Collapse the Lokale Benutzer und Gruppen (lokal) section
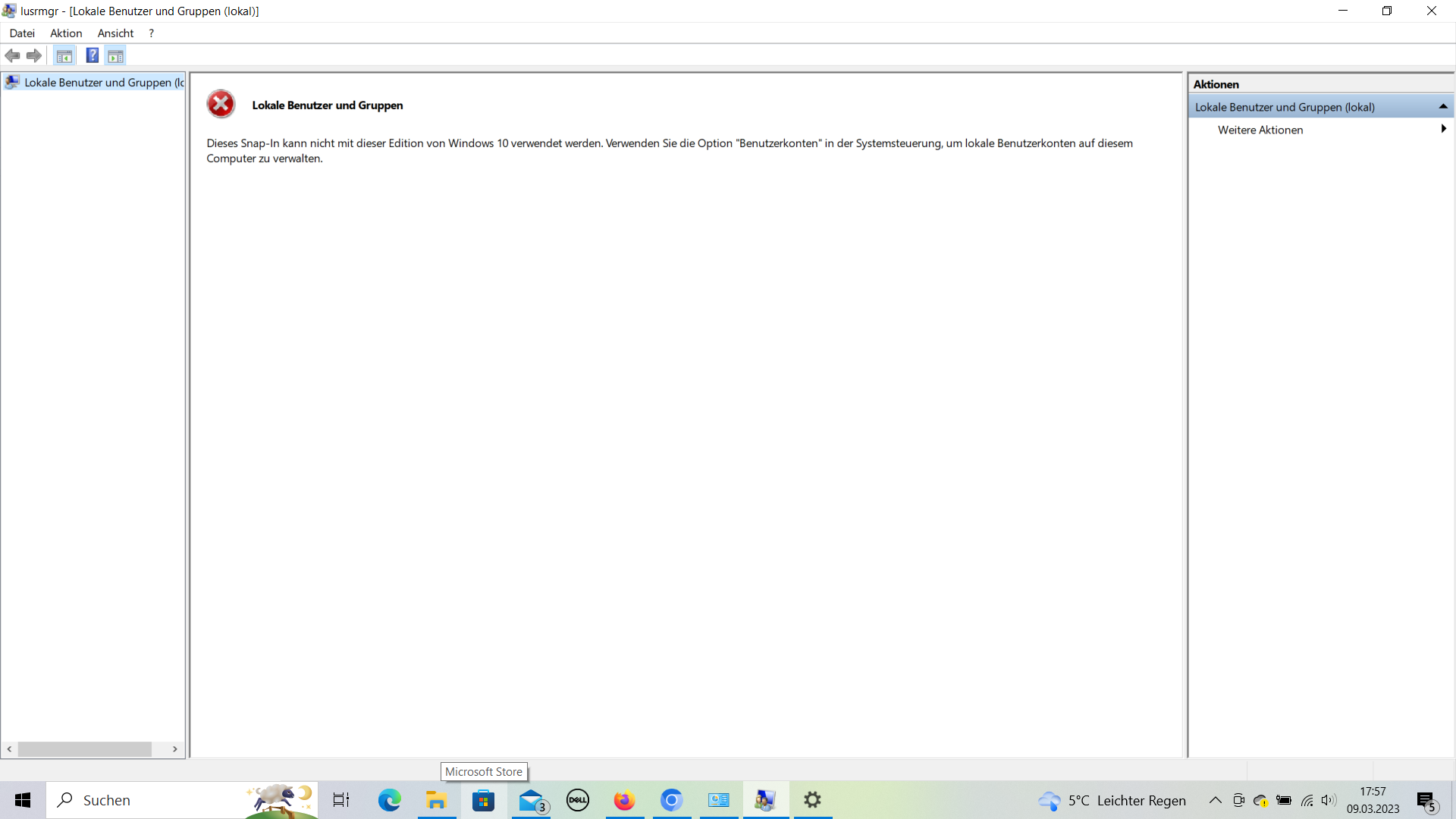 (x=1443, y=107)
